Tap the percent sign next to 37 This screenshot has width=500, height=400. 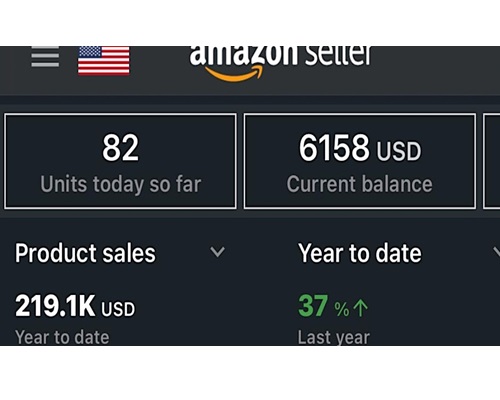point(342,309)
